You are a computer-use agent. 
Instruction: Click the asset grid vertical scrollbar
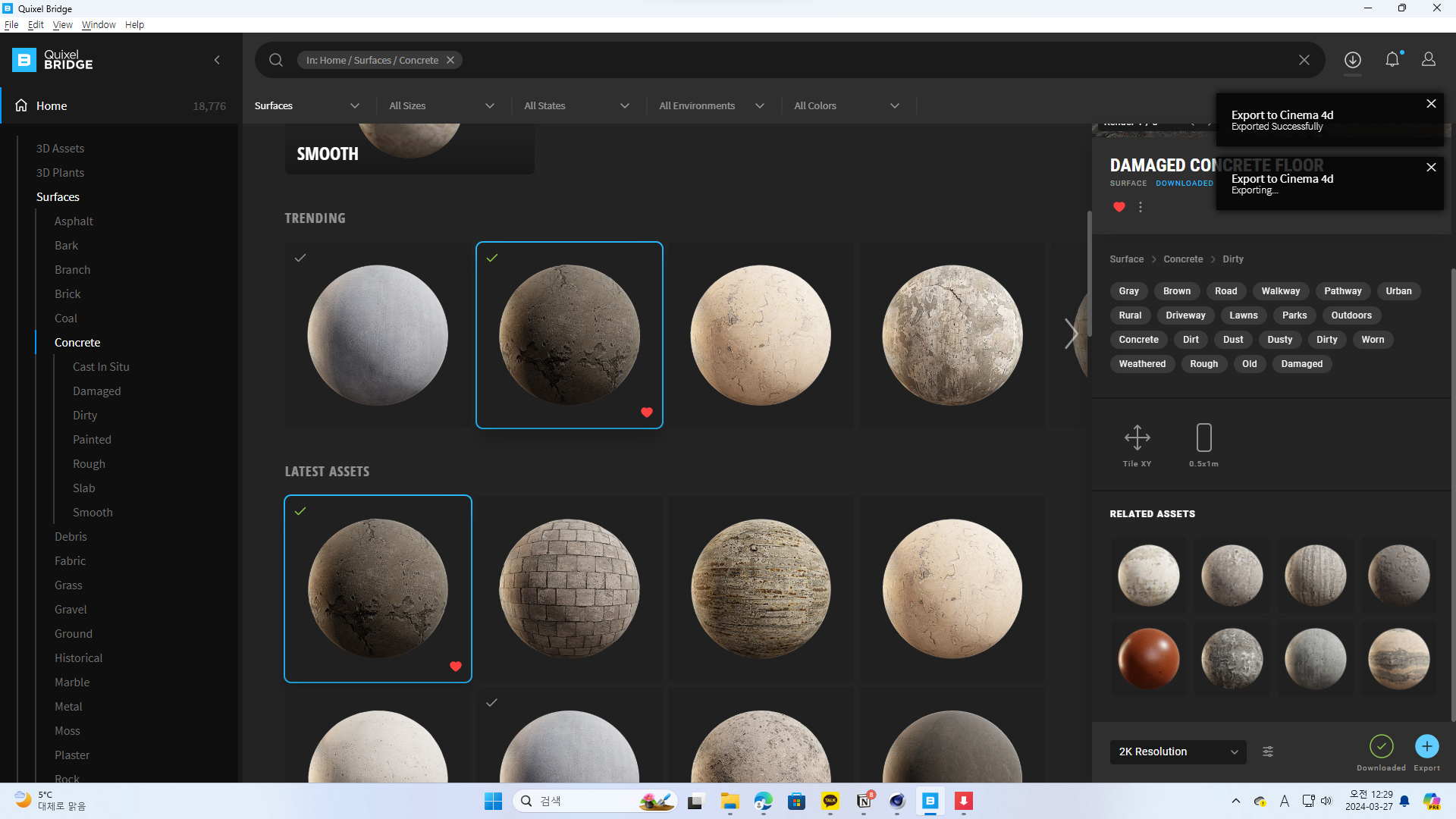(1089, 273)
